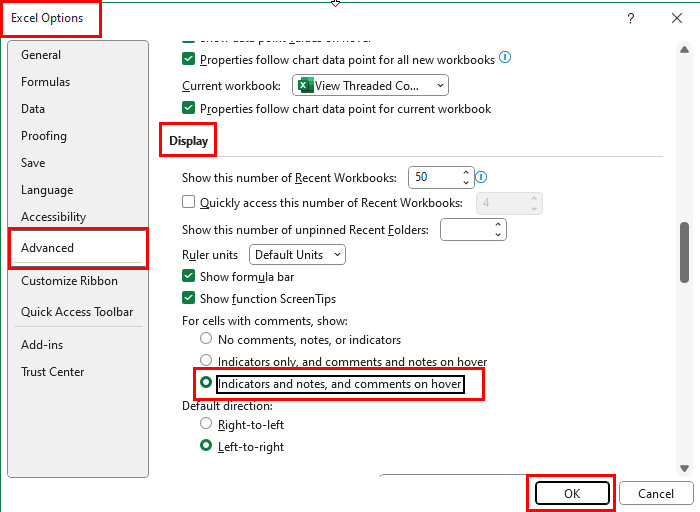Click the scrollbar down arrow
The image size is (700, 512).
pyautogui.click(x=684, y=468)
